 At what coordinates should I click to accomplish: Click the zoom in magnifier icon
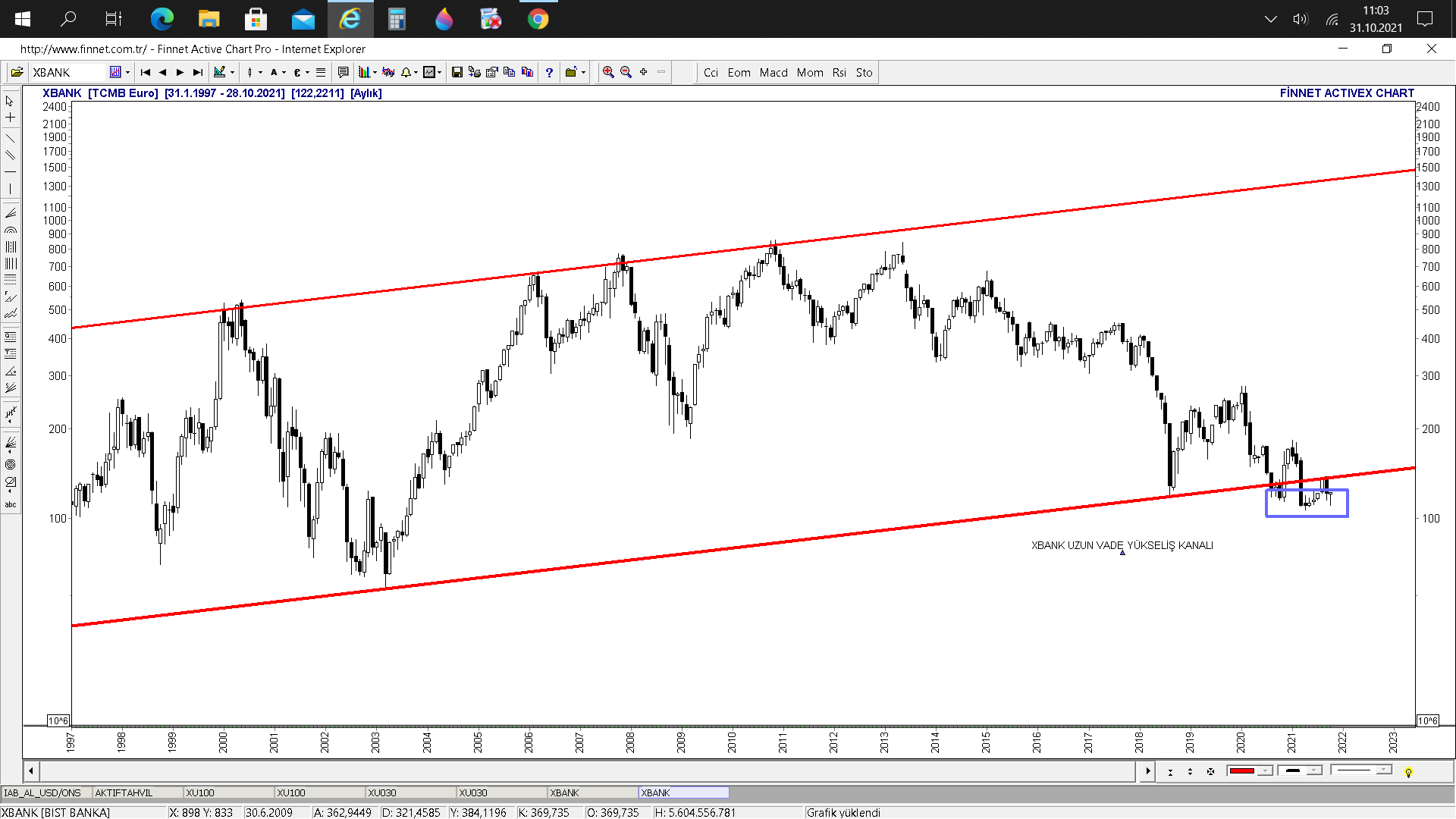[x=608, y=72]
